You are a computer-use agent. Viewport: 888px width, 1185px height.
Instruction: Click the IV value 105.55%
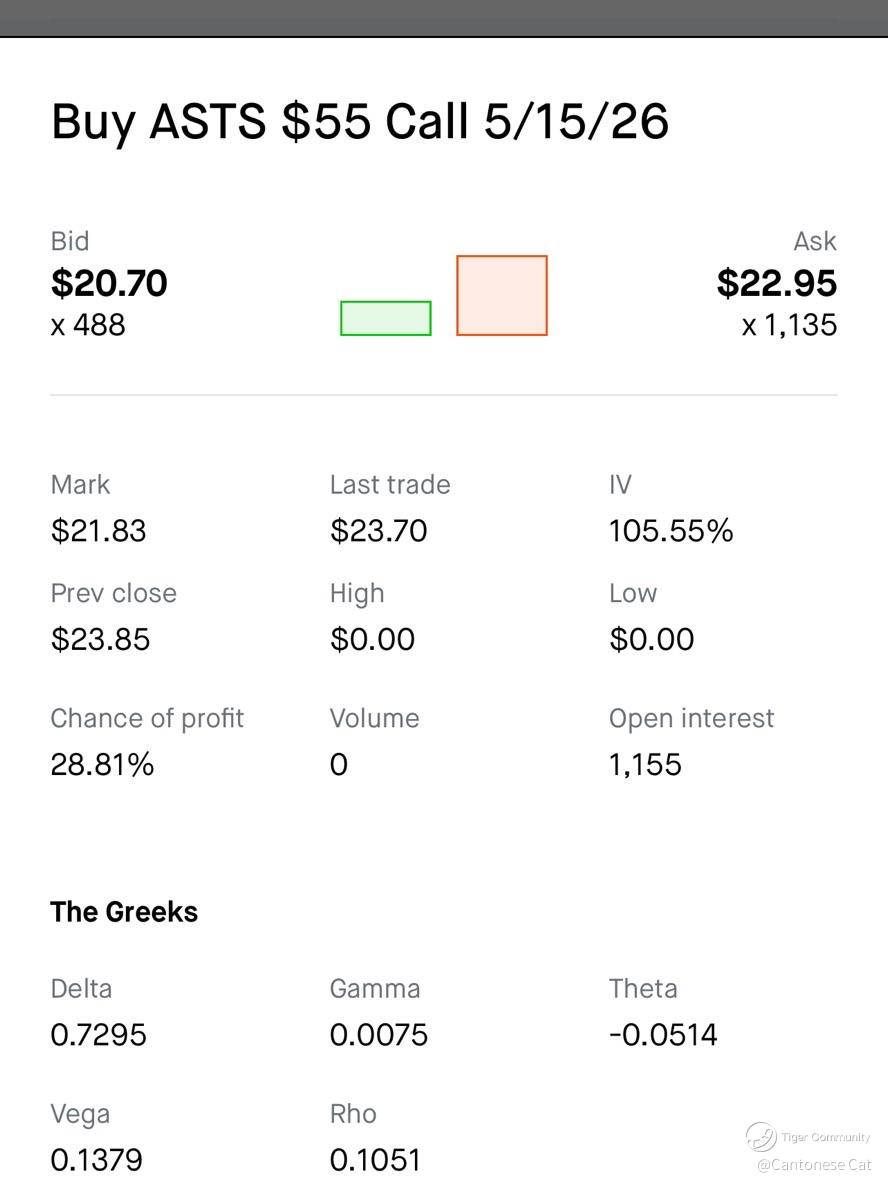coord(671,530)
